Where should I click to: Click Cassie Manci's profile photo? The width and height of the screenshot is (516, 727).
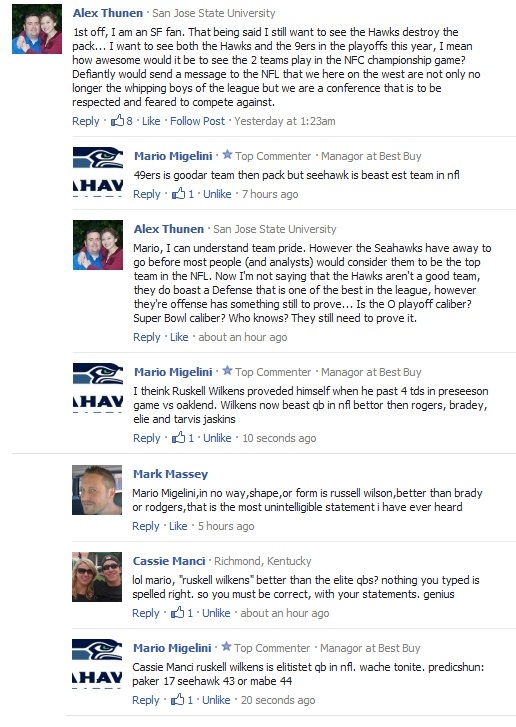click(97, 577)
